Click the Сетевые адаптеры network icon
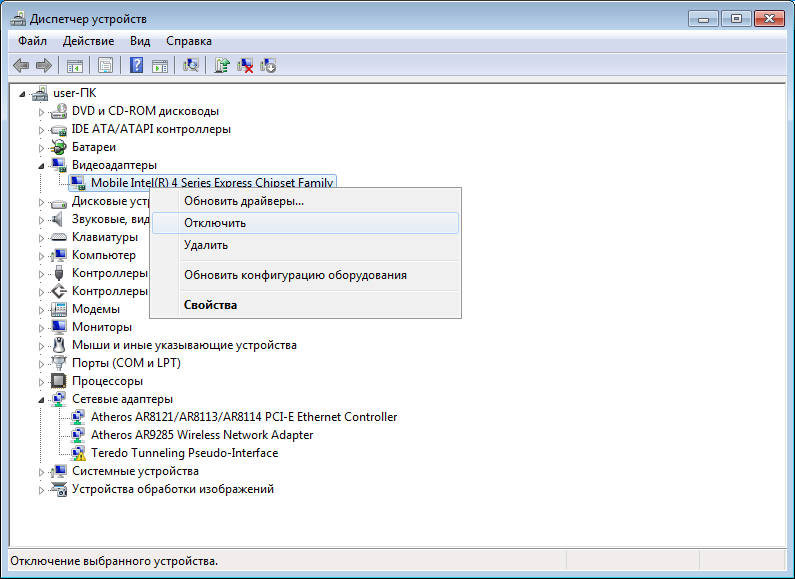The width and height of the screenshot is (795, 579). (59, 399)
